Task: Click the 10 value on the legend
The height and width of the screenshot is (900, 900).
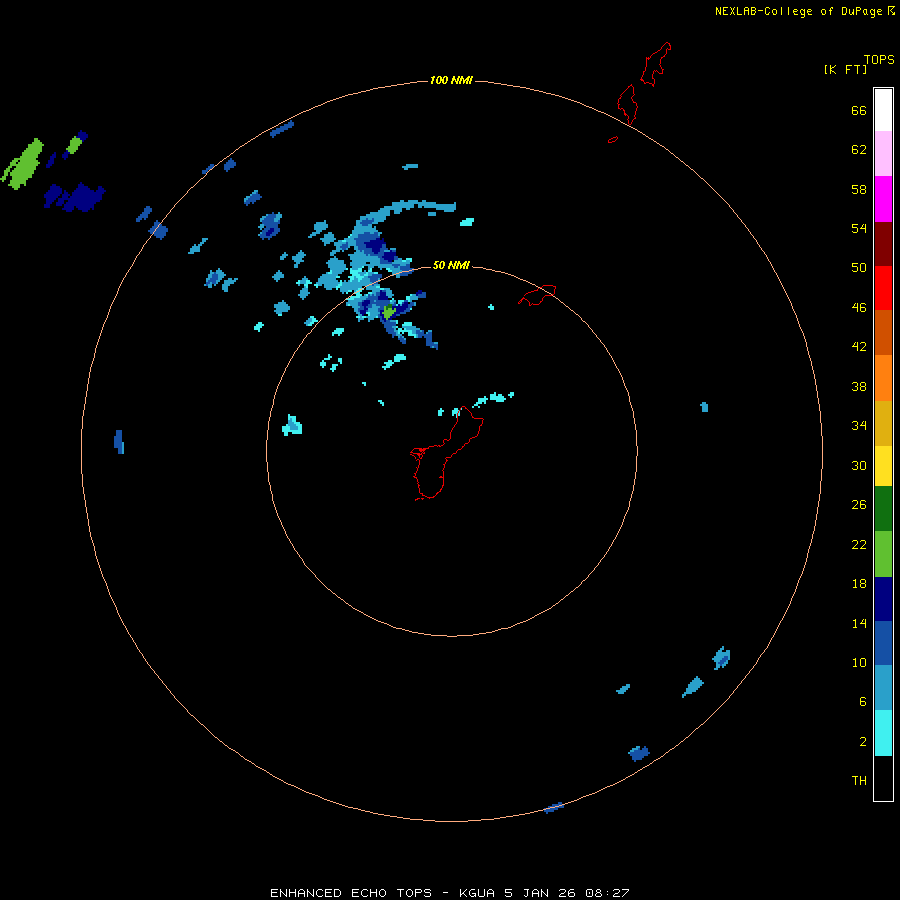Action: click(x=859, y=662)
